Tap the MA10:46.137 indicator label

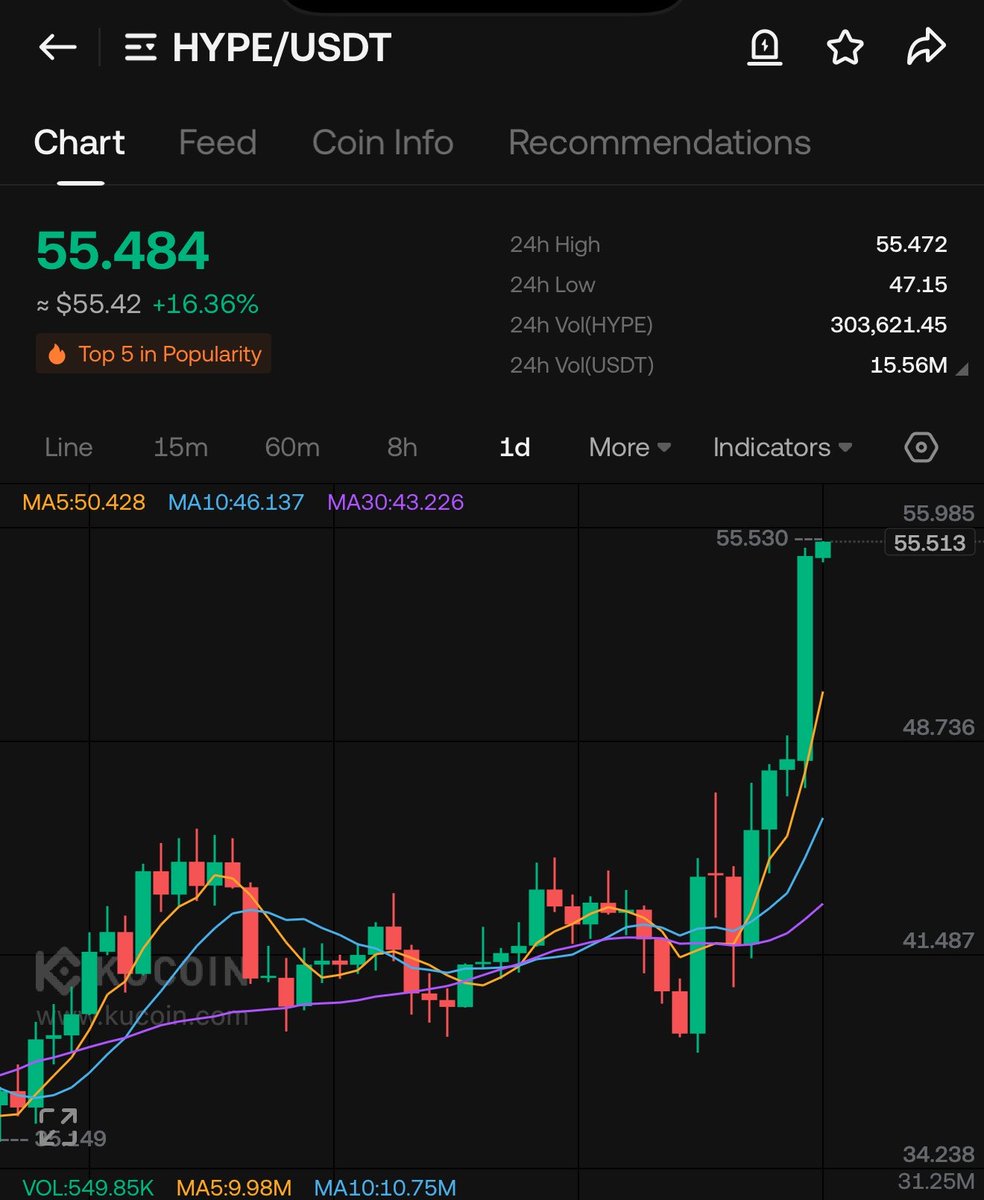coord(236,502)
